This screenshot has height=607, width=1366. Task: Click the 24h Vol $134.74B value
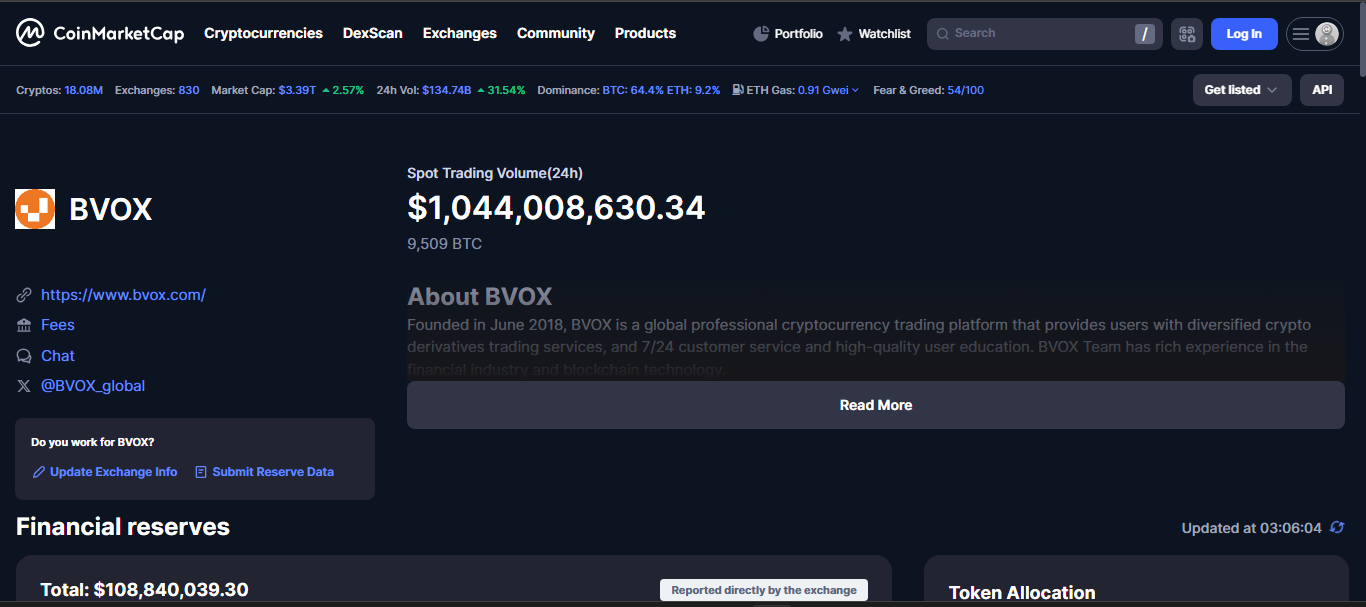pyautogui.click(x=447, y=90)
